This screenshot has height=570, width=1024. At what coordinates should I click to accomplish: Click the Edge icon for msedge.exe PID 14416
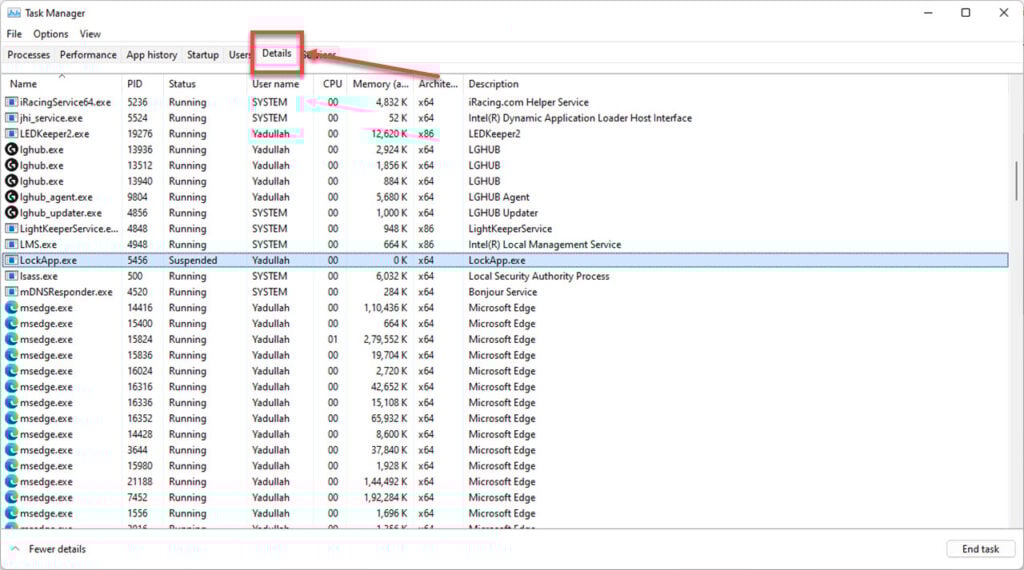pos(11,308)
